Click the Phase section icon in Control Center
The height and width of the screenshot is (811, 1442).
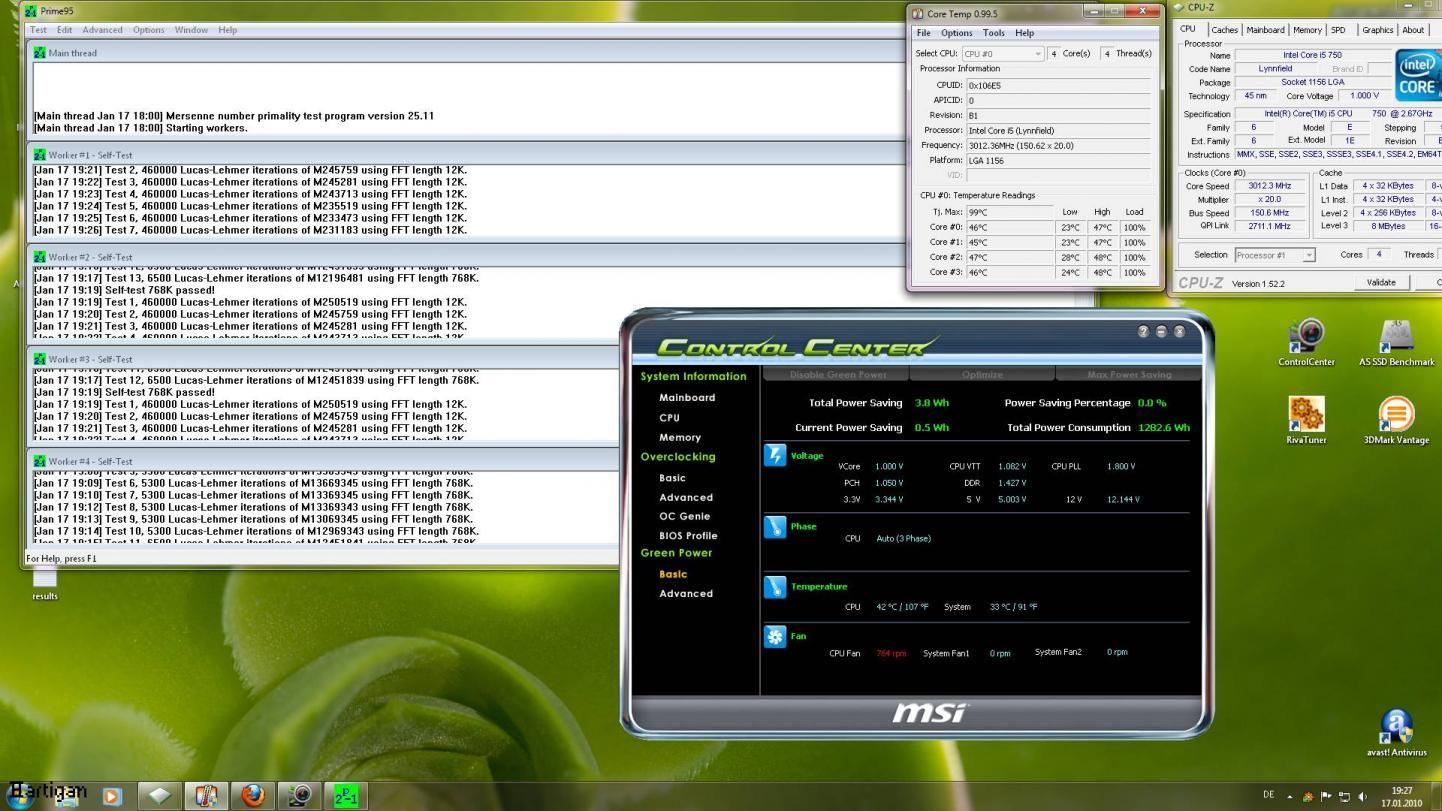(775, 527)
